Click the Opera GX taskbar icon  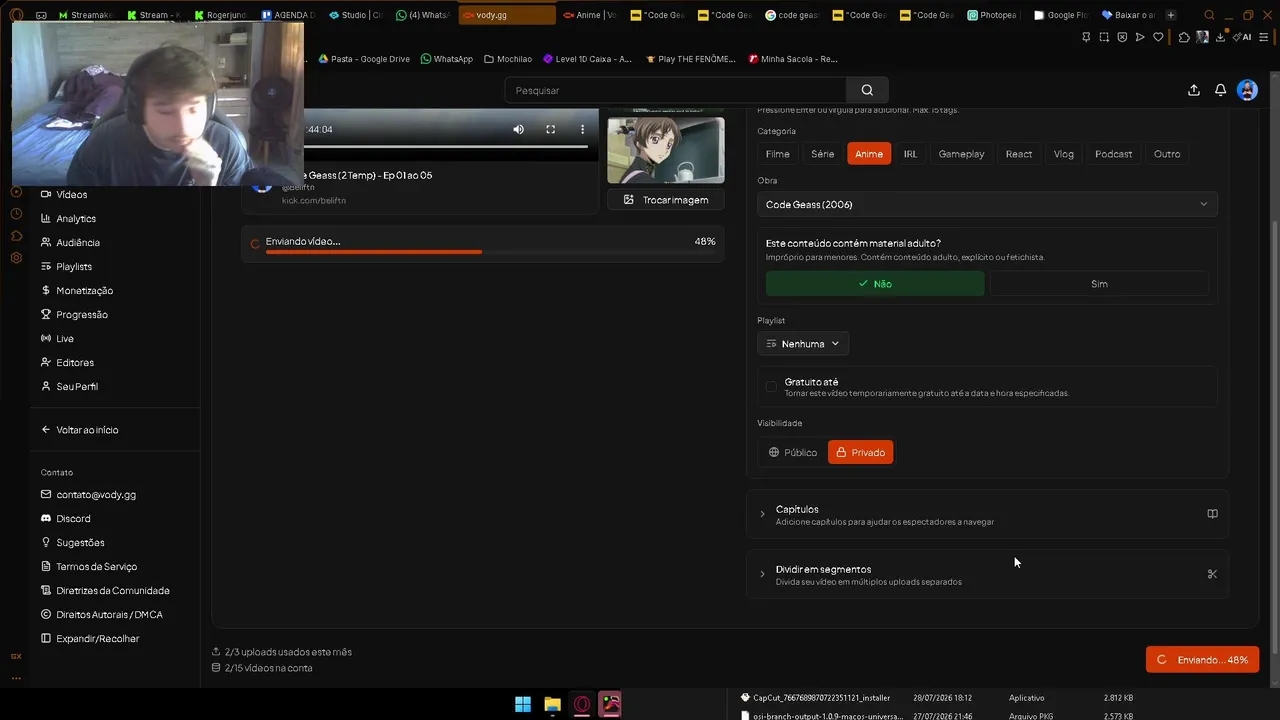582,704
